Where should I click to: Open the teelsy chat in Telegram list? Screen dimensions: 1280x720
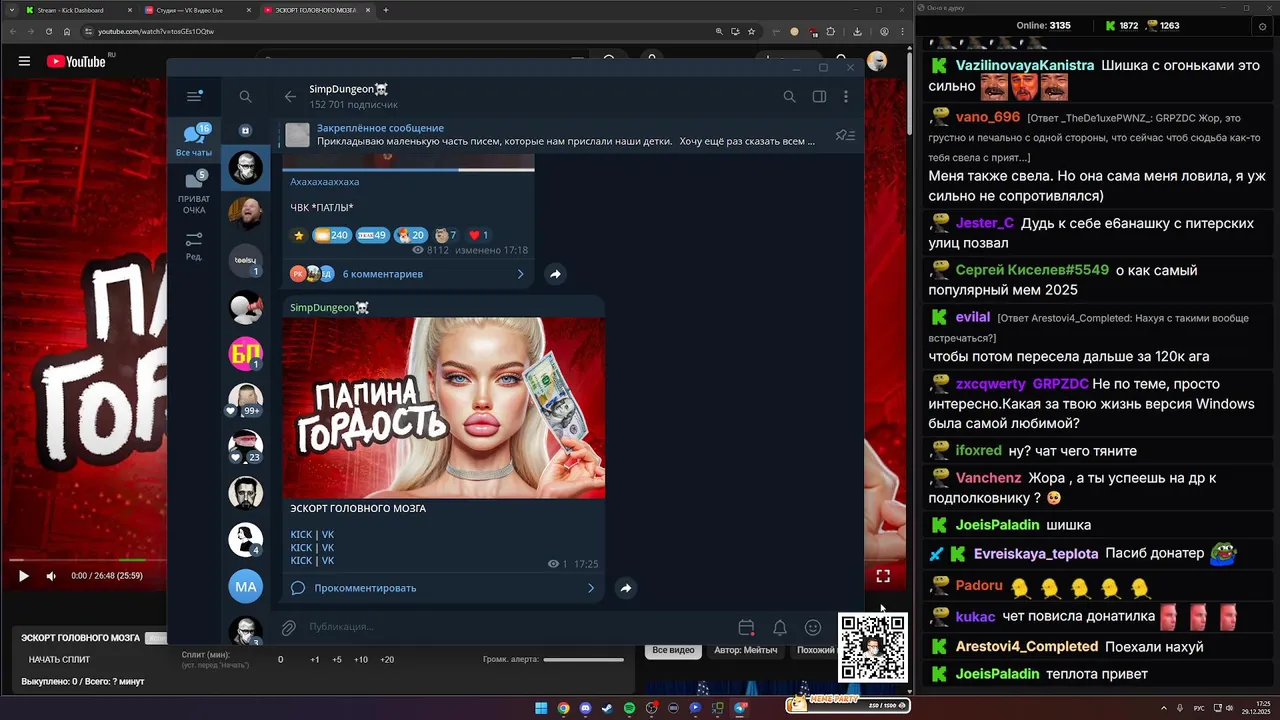coord(246,260)
